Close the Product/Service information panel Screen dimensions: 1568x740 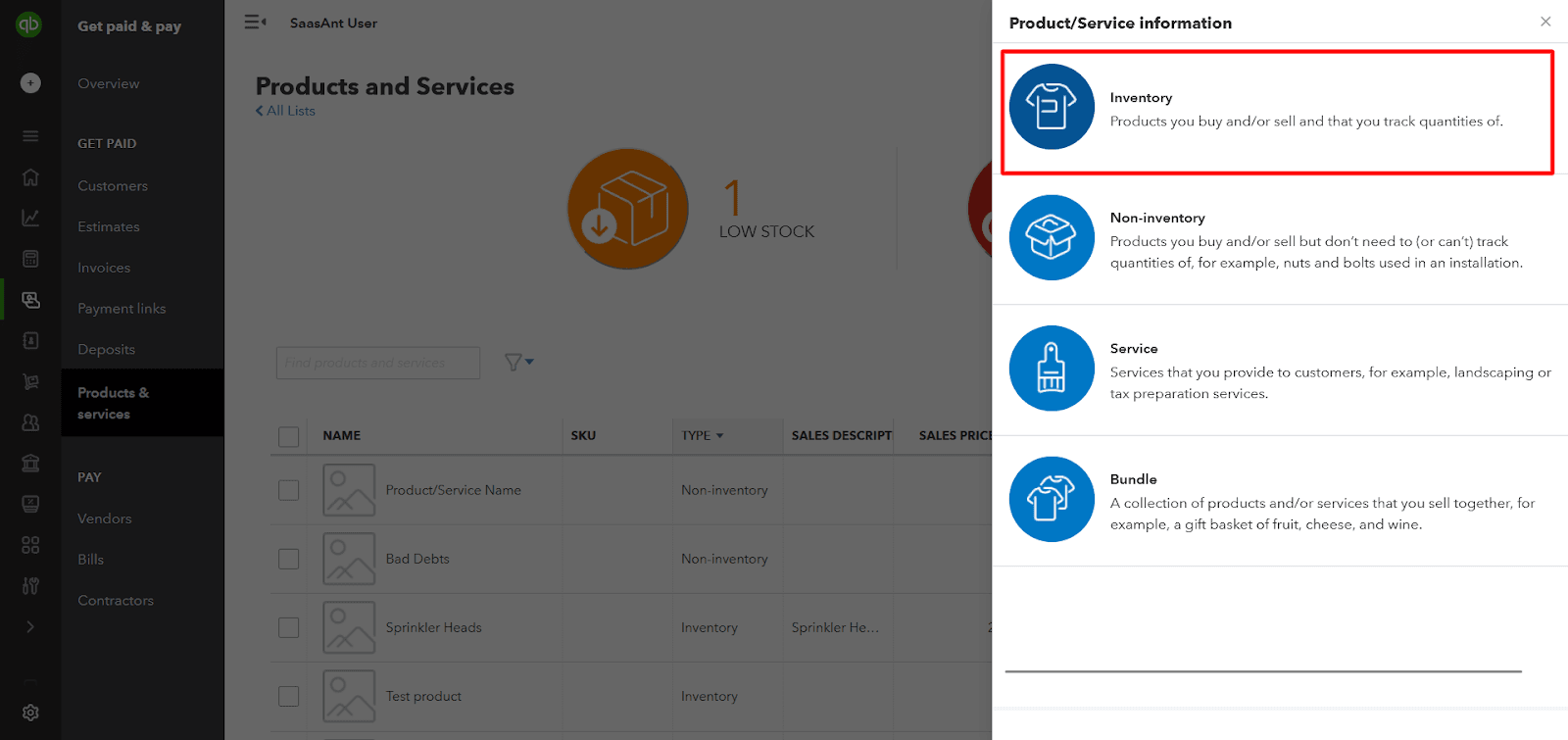click(x=1545, y=22)
